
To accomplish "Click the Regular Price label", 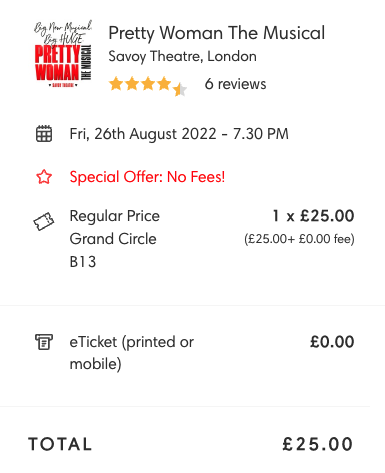I will pos(115,216).
